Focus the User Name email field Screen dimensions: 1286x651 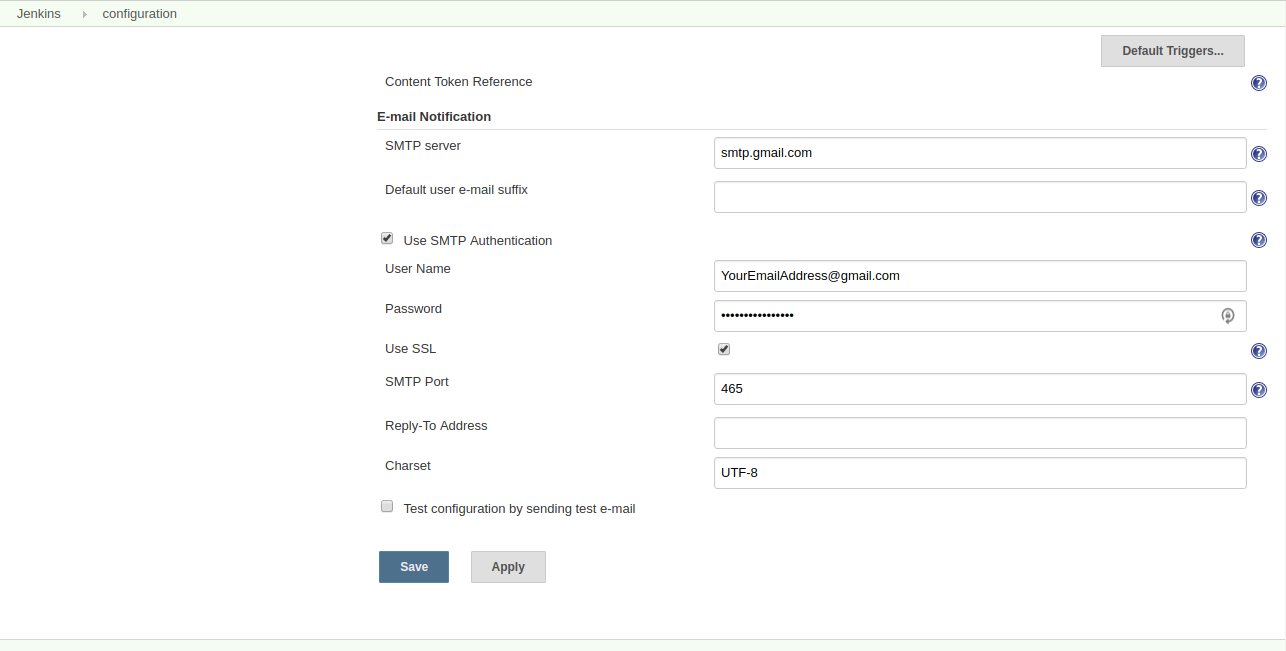click(980, 276)
